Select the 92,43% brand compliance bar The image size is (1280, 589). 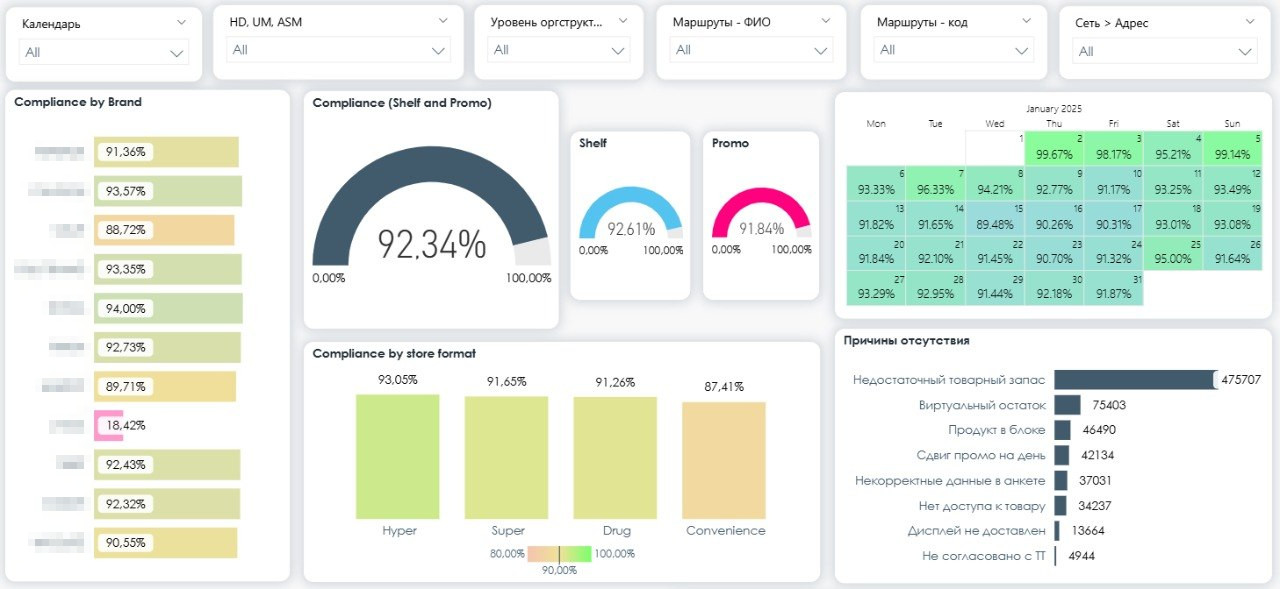167,464
